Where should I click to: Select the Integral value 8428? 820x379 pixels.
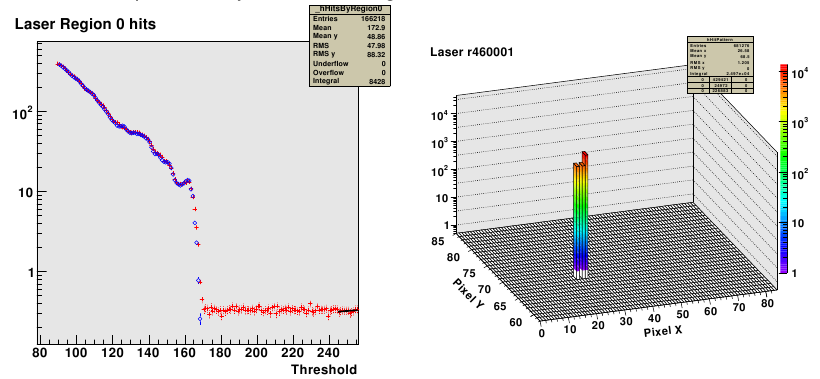(x=378, y=81)
